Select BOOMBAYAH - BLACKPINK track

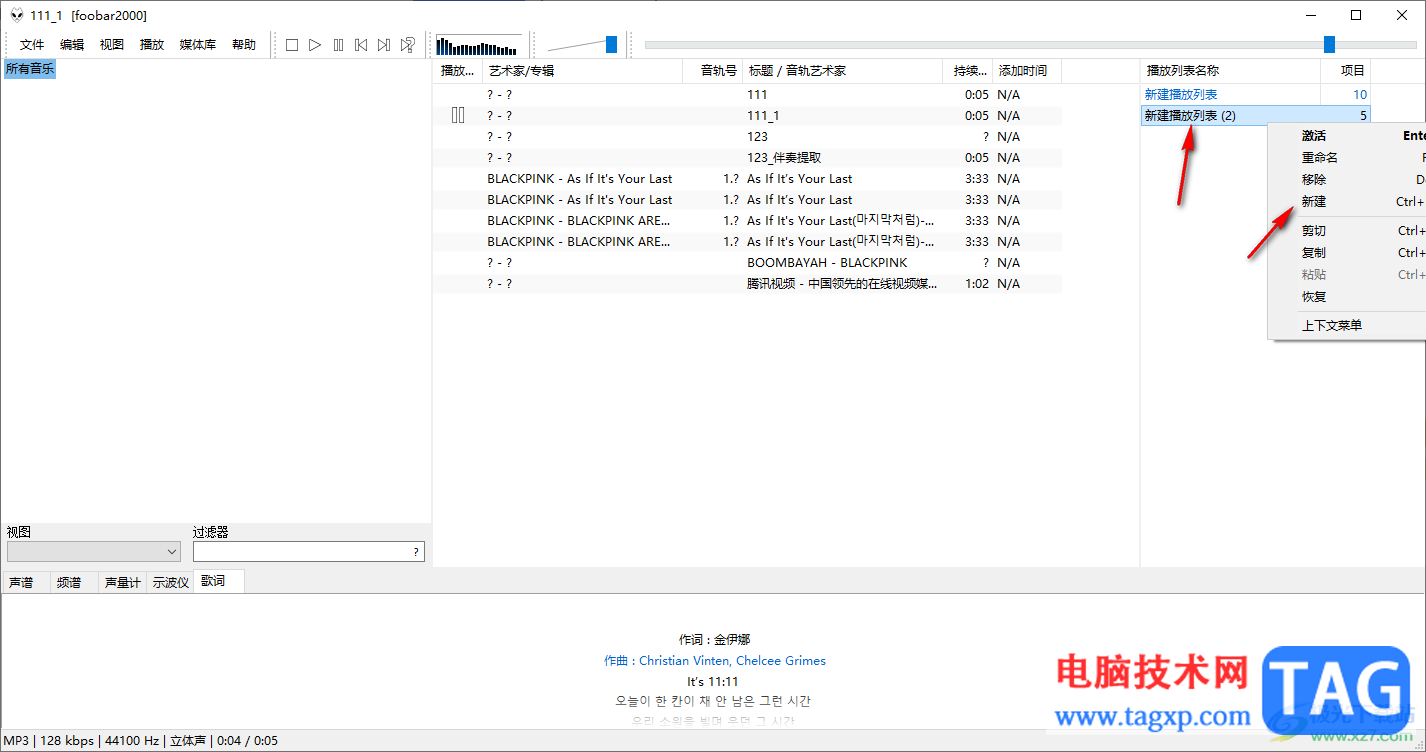(x=747, y=263)
